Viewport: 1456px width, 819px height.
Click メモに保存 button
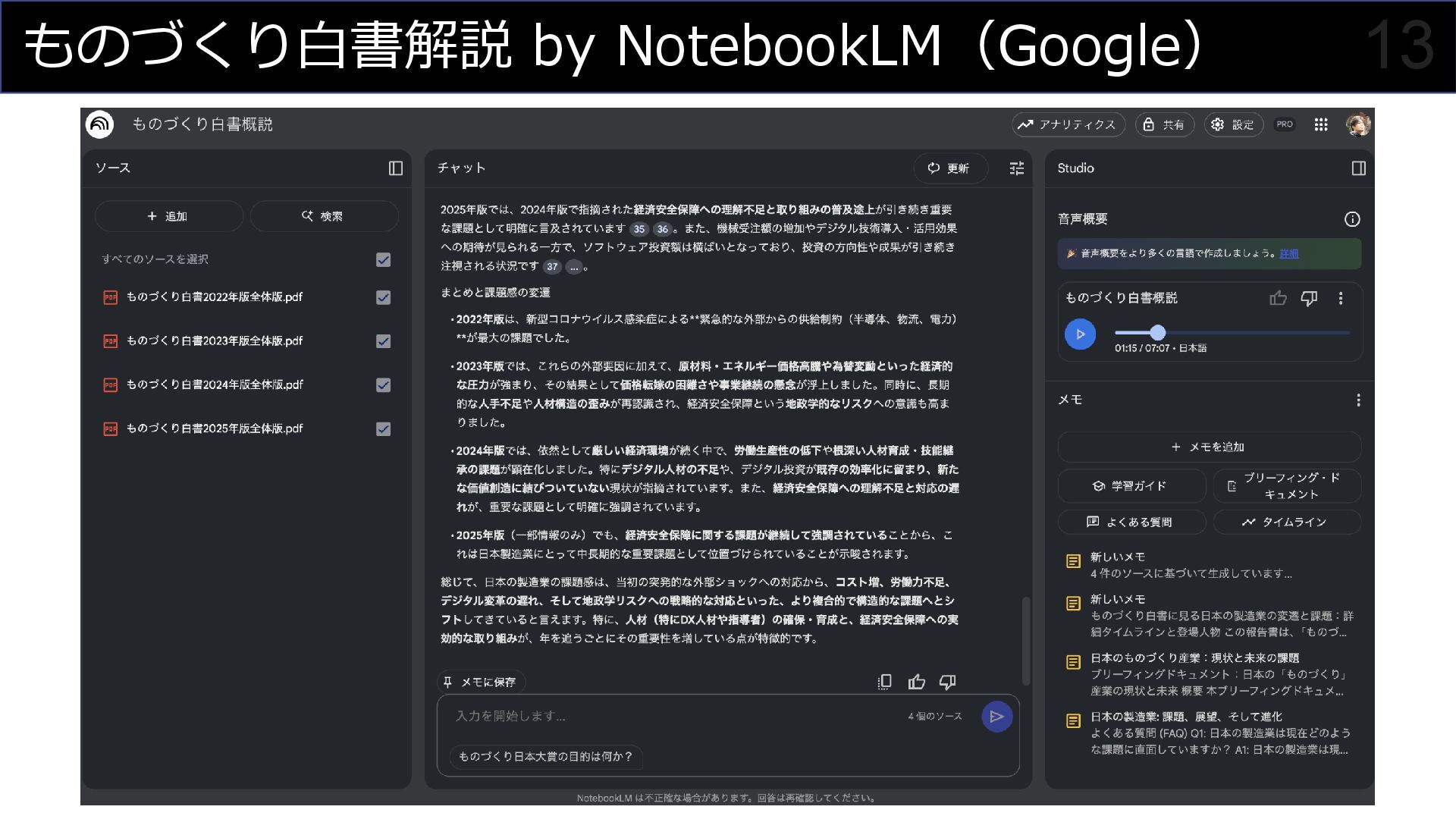[481, 682]
